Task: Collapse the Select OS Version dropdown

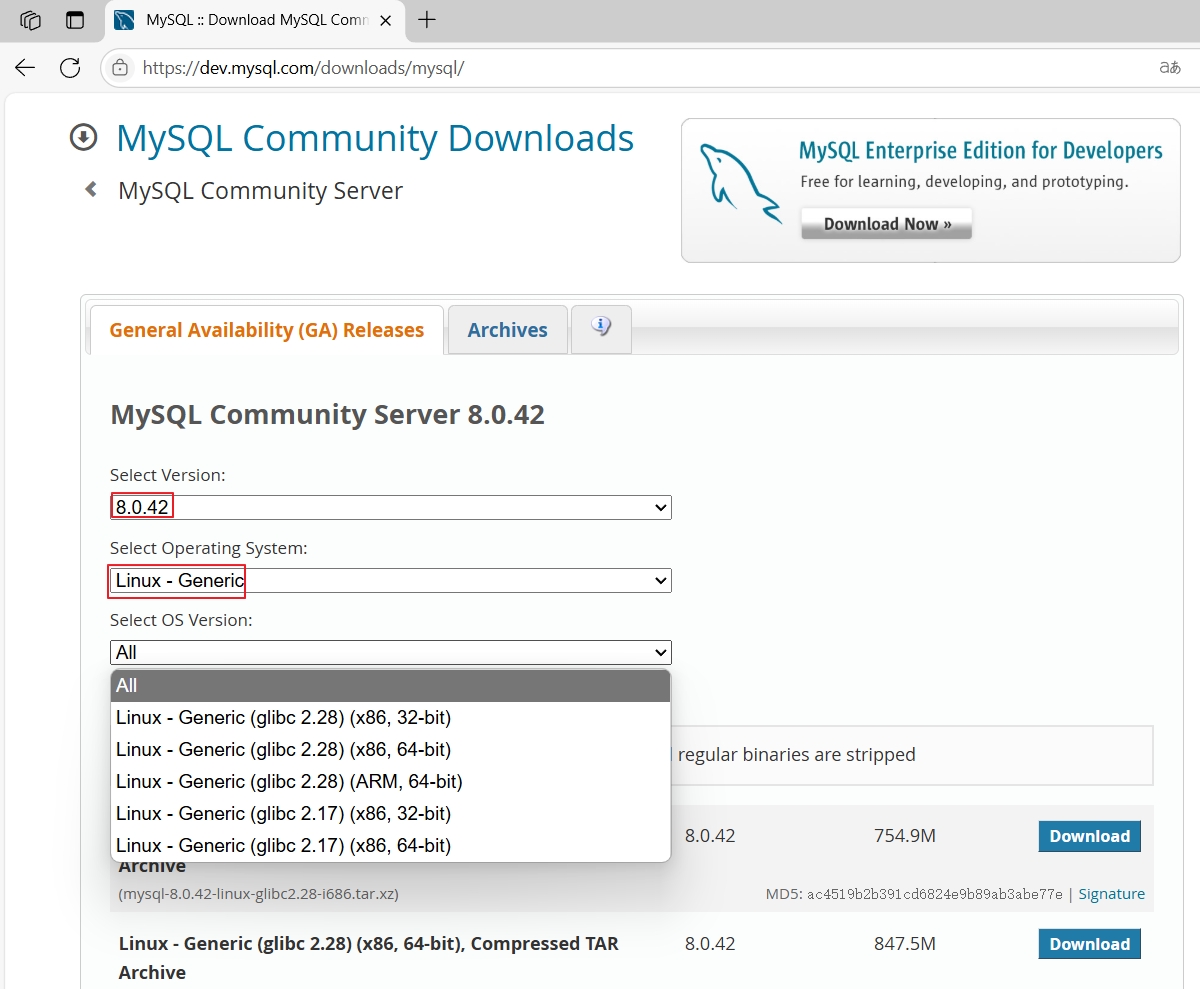Action: [x=391, y=652]
